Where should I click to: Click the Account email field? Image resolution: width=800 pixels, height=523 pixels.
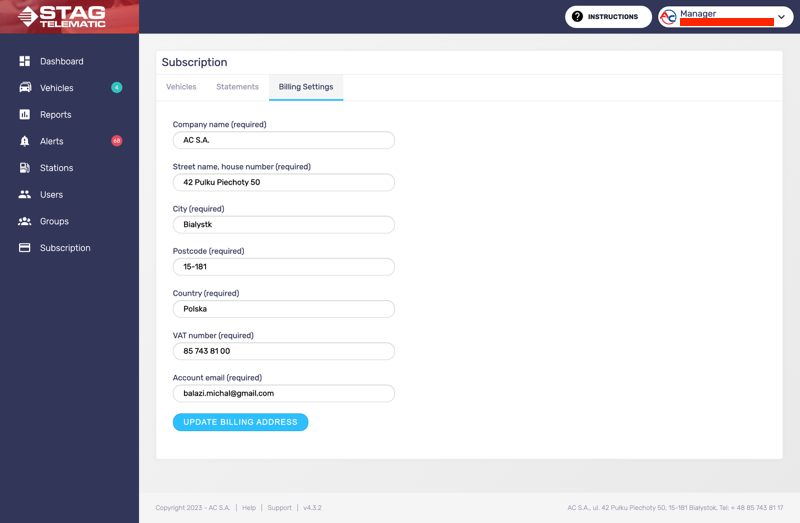[284, 393]
